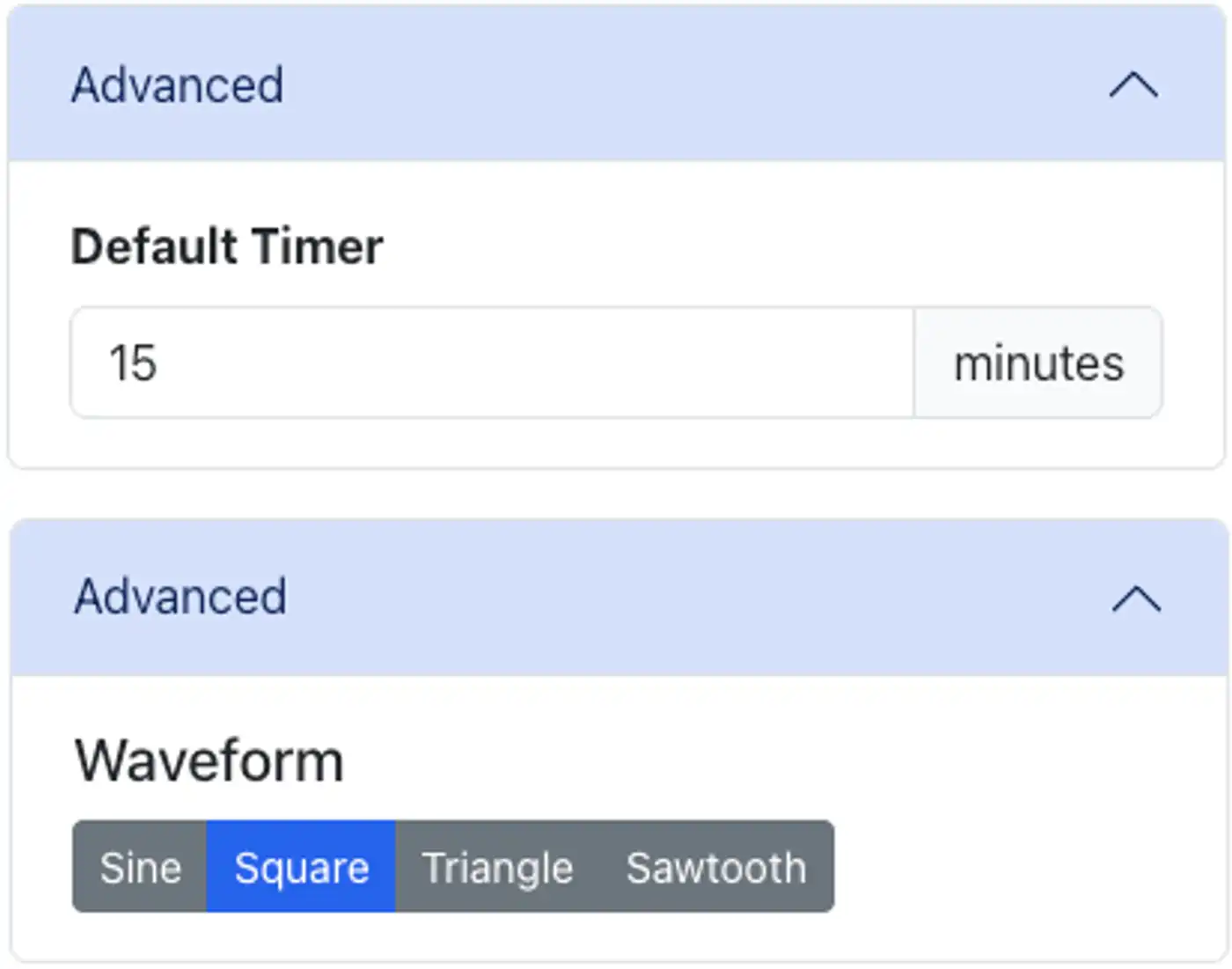
Task: Click the value 15 in timer field
Action: 133,363
